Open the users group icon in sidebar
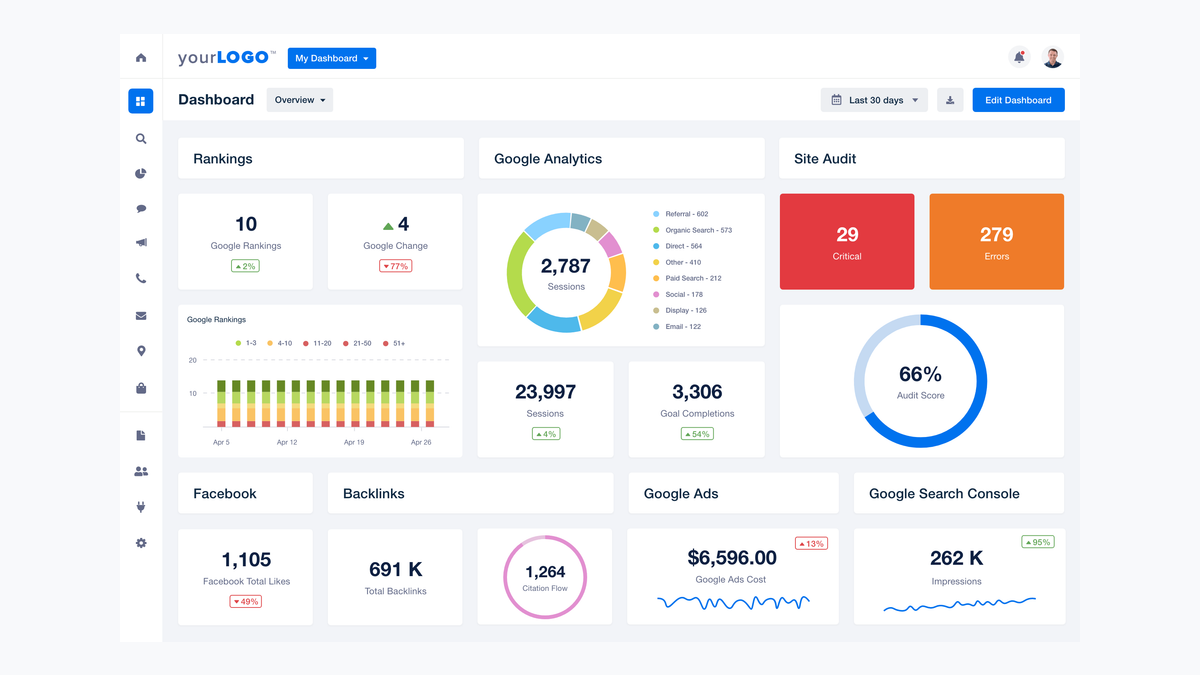 coord(141,471)
